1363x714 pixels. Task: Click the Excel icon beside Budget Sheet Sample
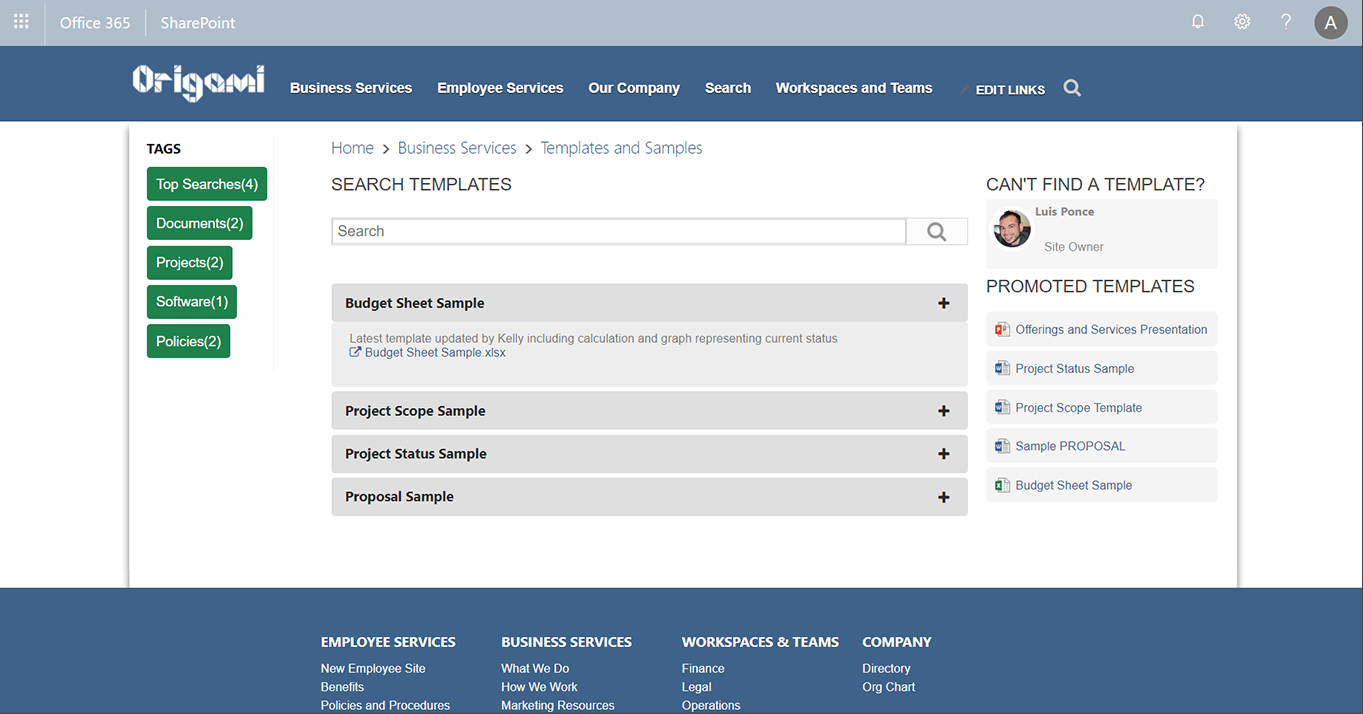click(x=1002, y=485)
